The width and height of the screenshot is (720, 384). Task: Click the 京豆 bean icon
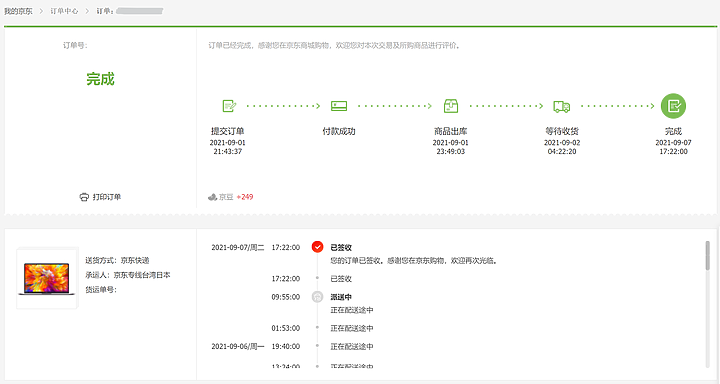[212, 197]
